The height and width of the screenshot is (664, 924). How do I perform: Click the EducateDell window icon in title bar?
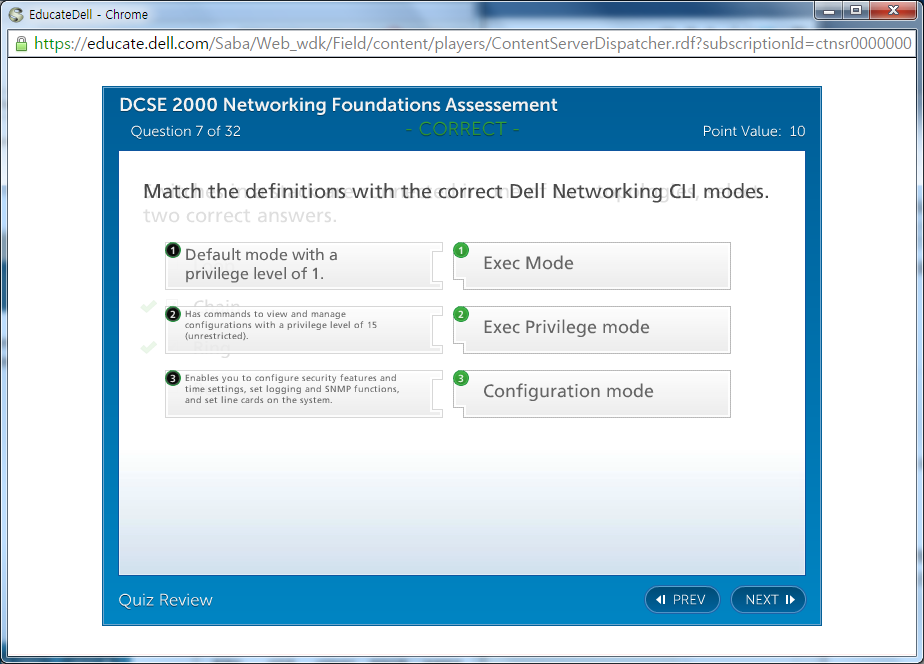coord(16,14)
